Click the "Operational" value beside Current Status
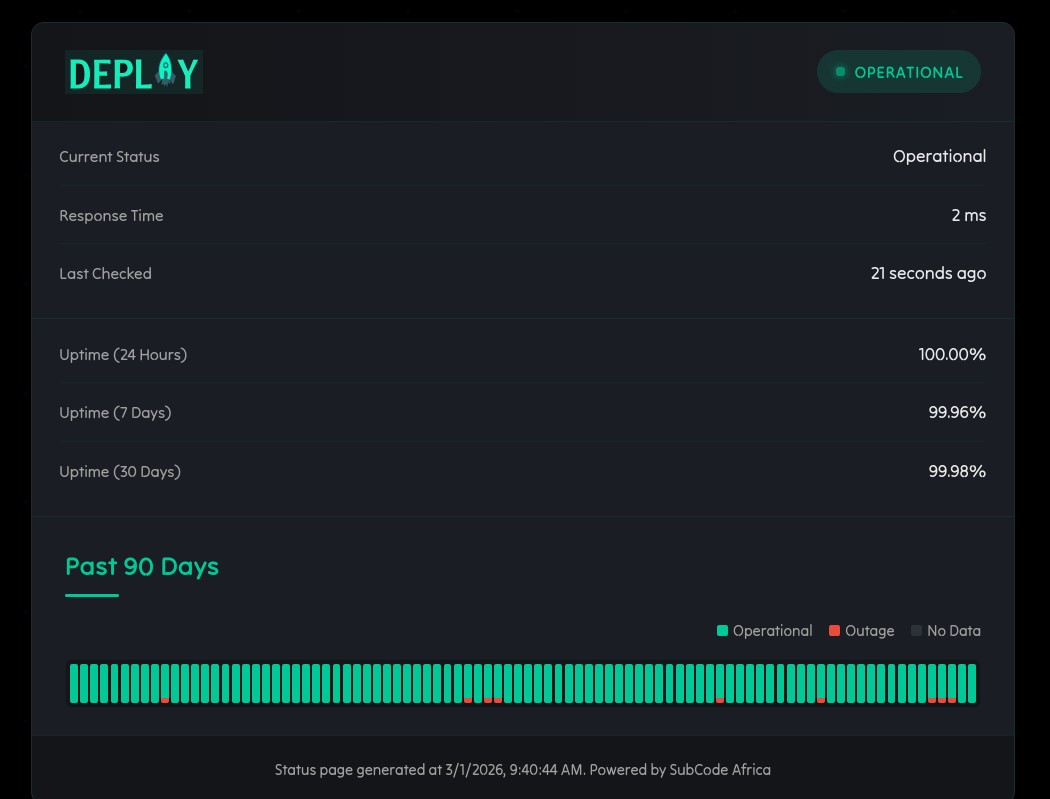The height and width of the screenshot is (799, 1050). point(939,157)
